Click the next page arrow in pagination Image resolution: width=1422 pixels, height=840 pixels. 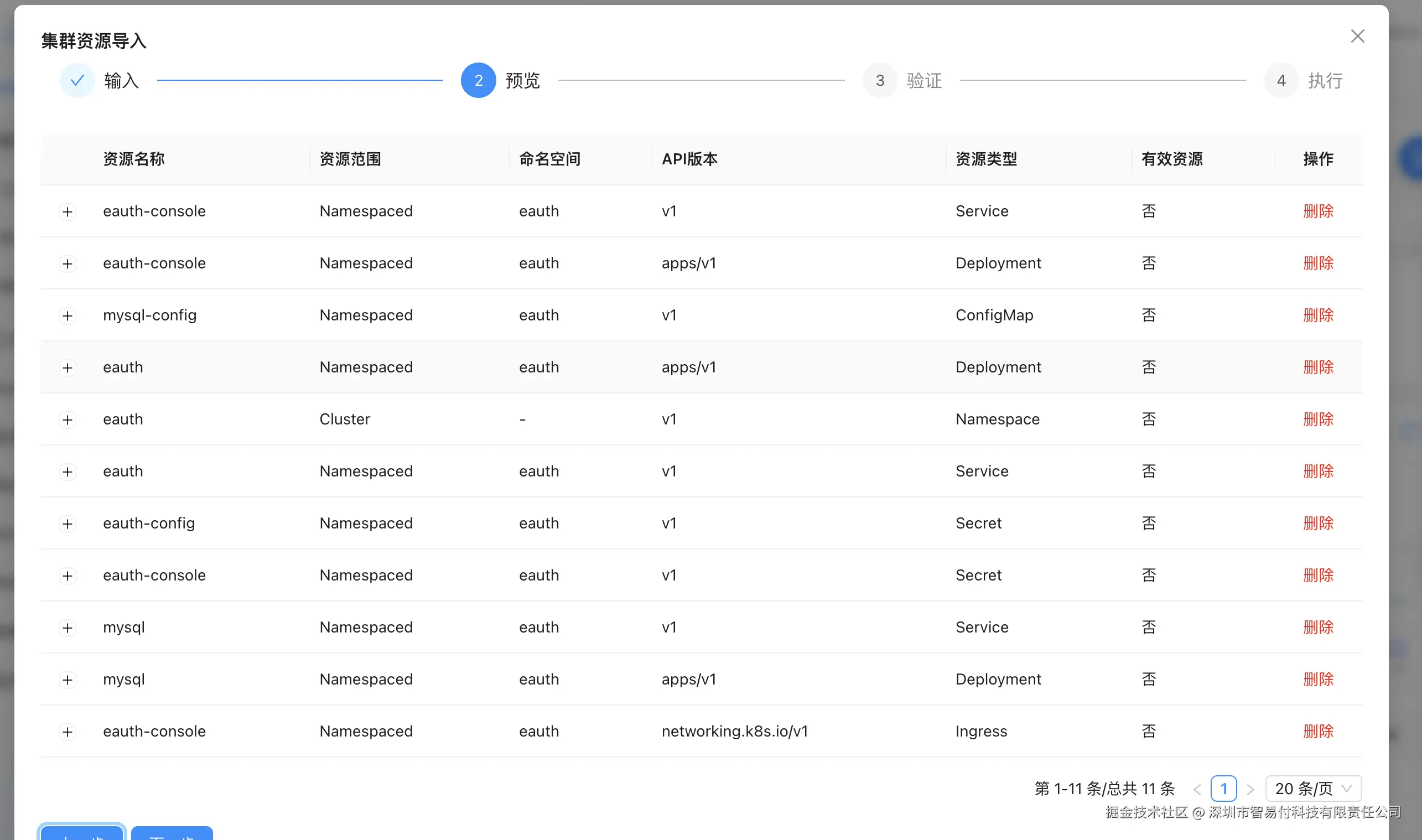1250,789
